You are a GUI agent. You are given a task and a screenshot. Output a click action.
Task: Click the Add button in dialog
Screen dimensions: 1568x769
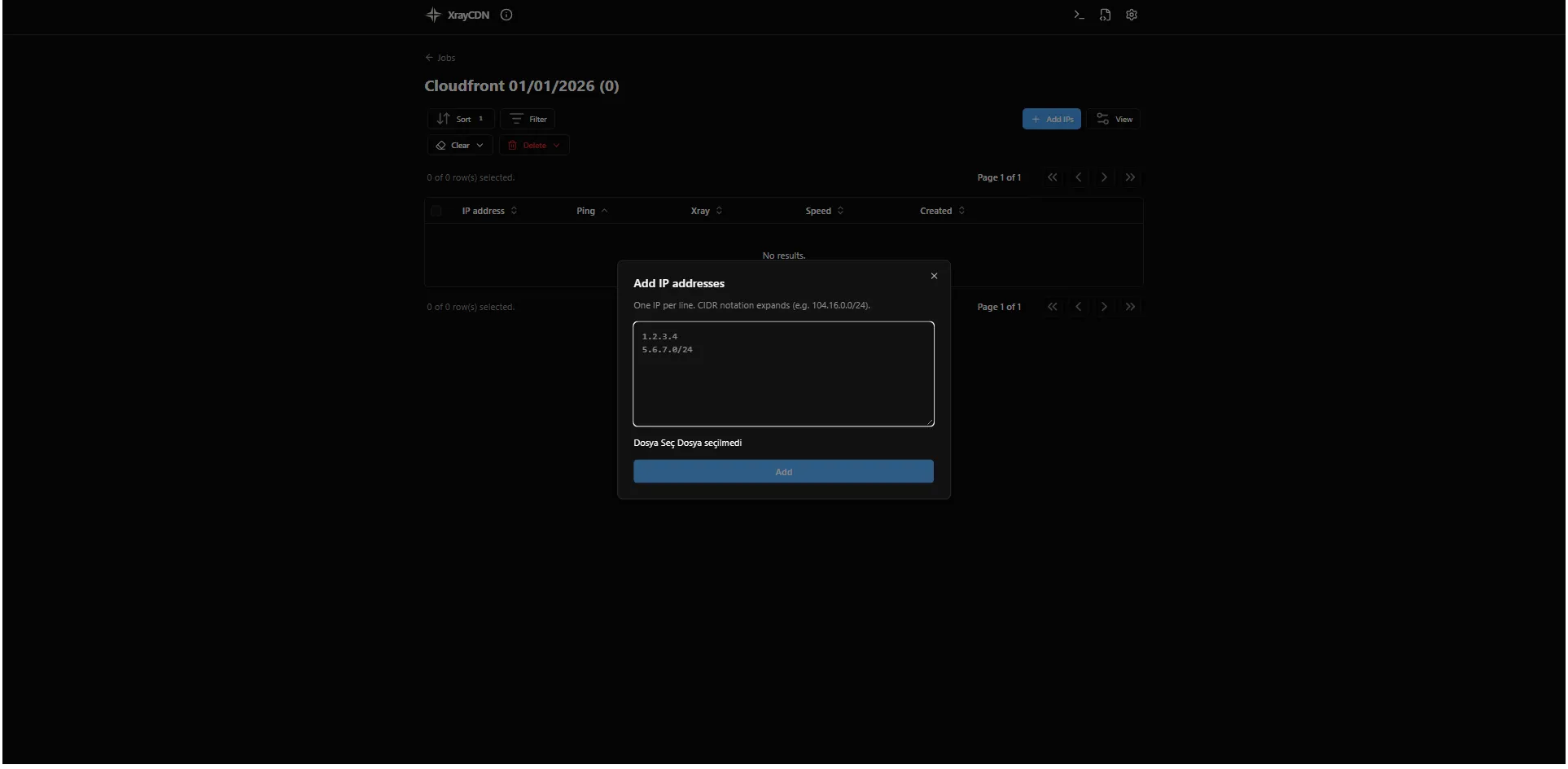tap(783, 472)
